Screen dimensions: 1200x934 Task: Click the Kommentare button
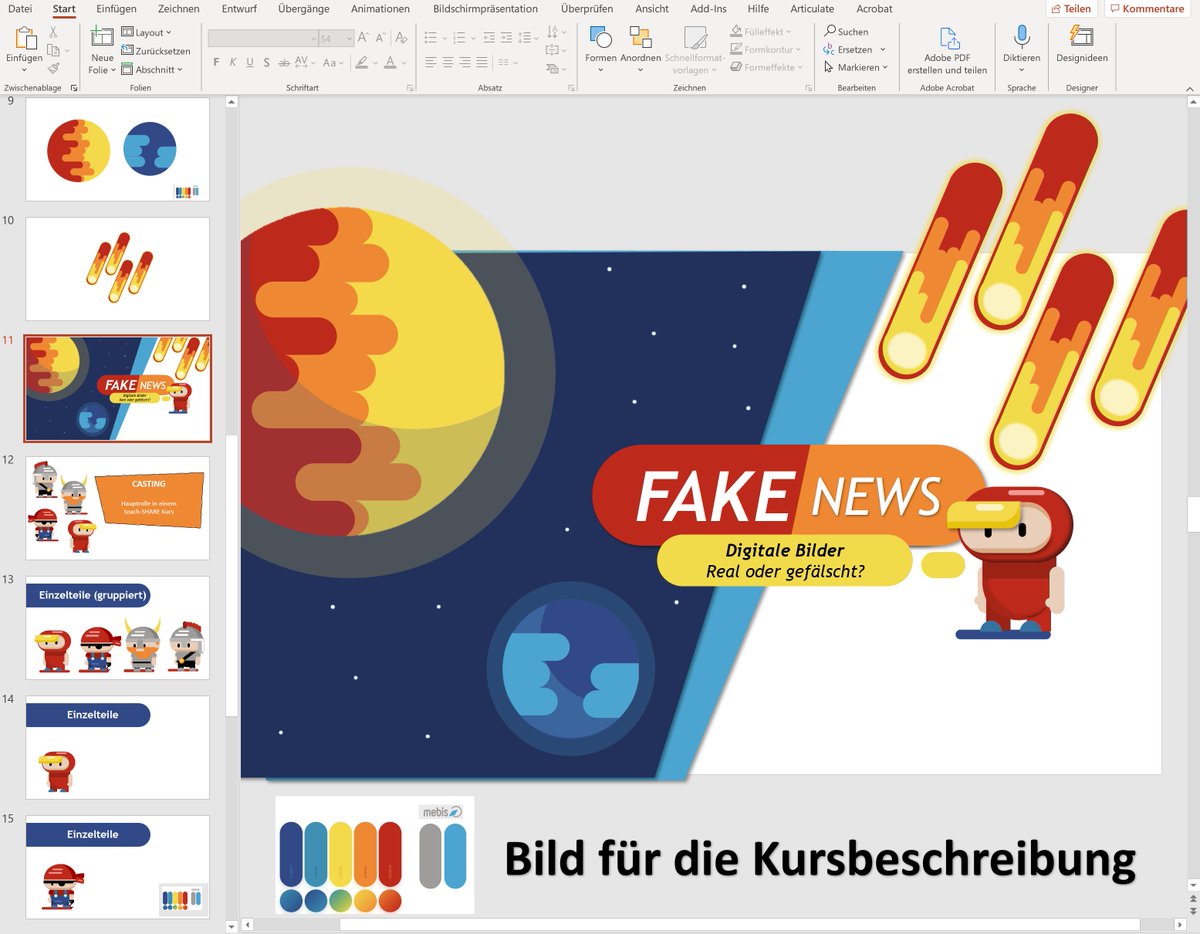coord(1146,8)
